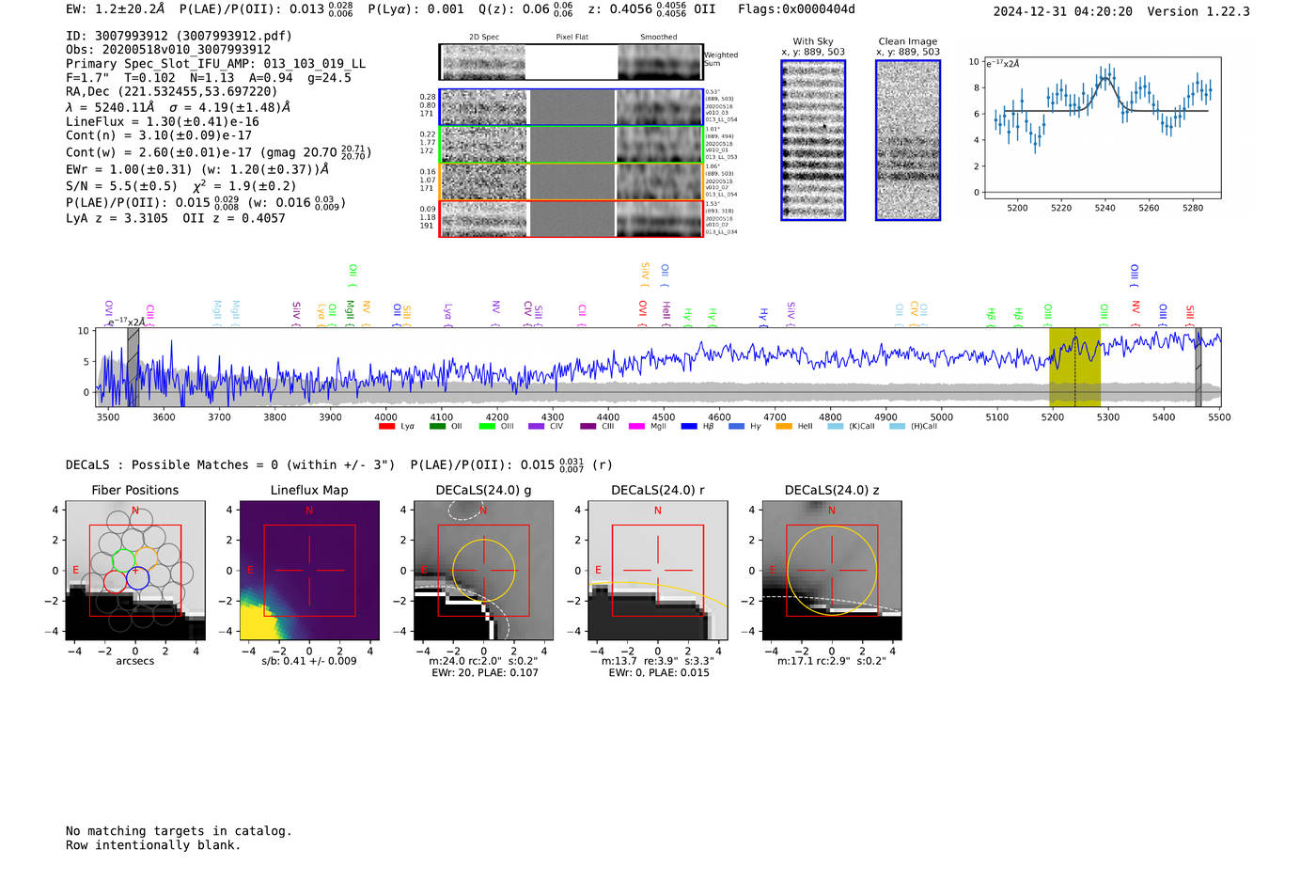Click the light blue (H)CaII legend swatch
Viewport: 1316px width, 896px height.
[x=898, y=426]
